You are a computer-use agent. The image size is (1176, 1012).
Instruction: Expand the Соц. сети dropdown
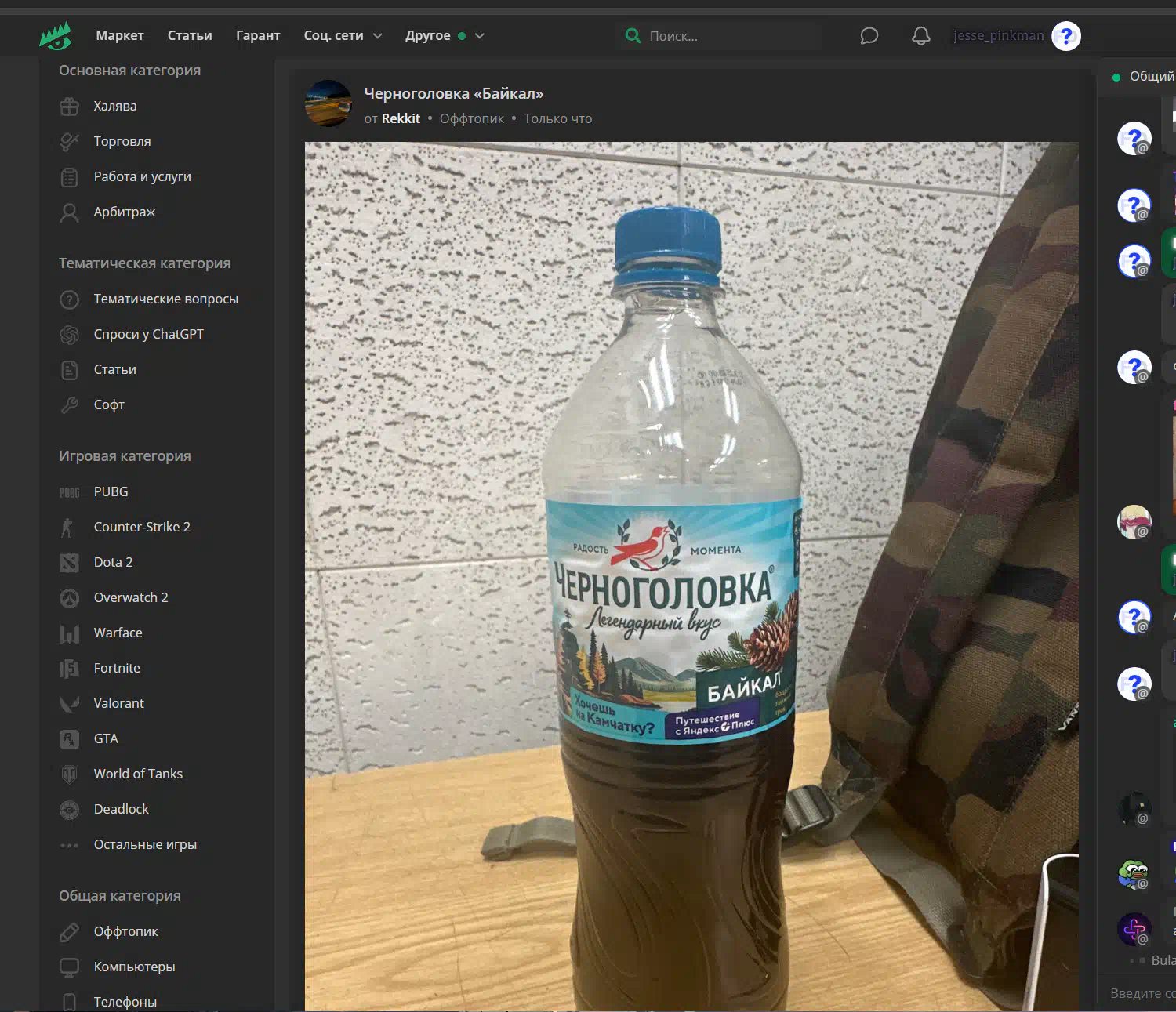pos(343,35)
